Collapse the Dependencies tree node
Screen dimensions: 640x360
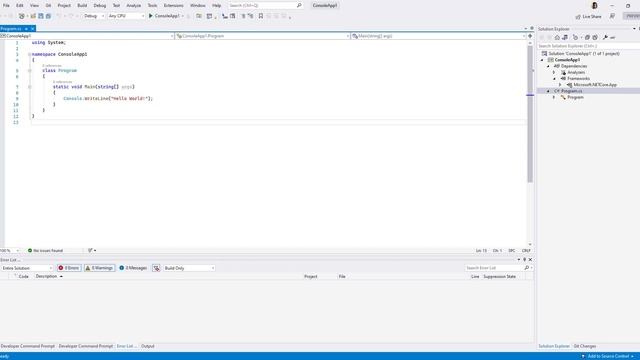tap(548, 66)
